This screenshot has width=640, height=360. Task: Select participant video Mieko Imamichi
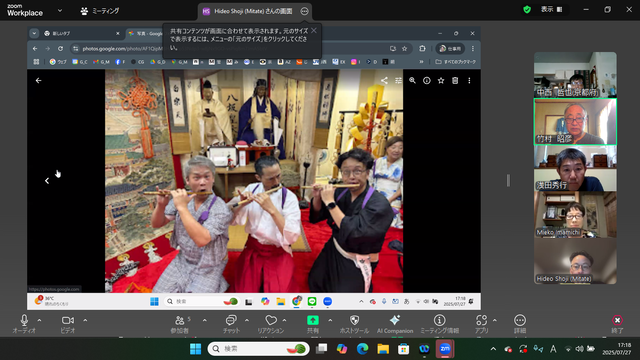(x=575, y=215)
